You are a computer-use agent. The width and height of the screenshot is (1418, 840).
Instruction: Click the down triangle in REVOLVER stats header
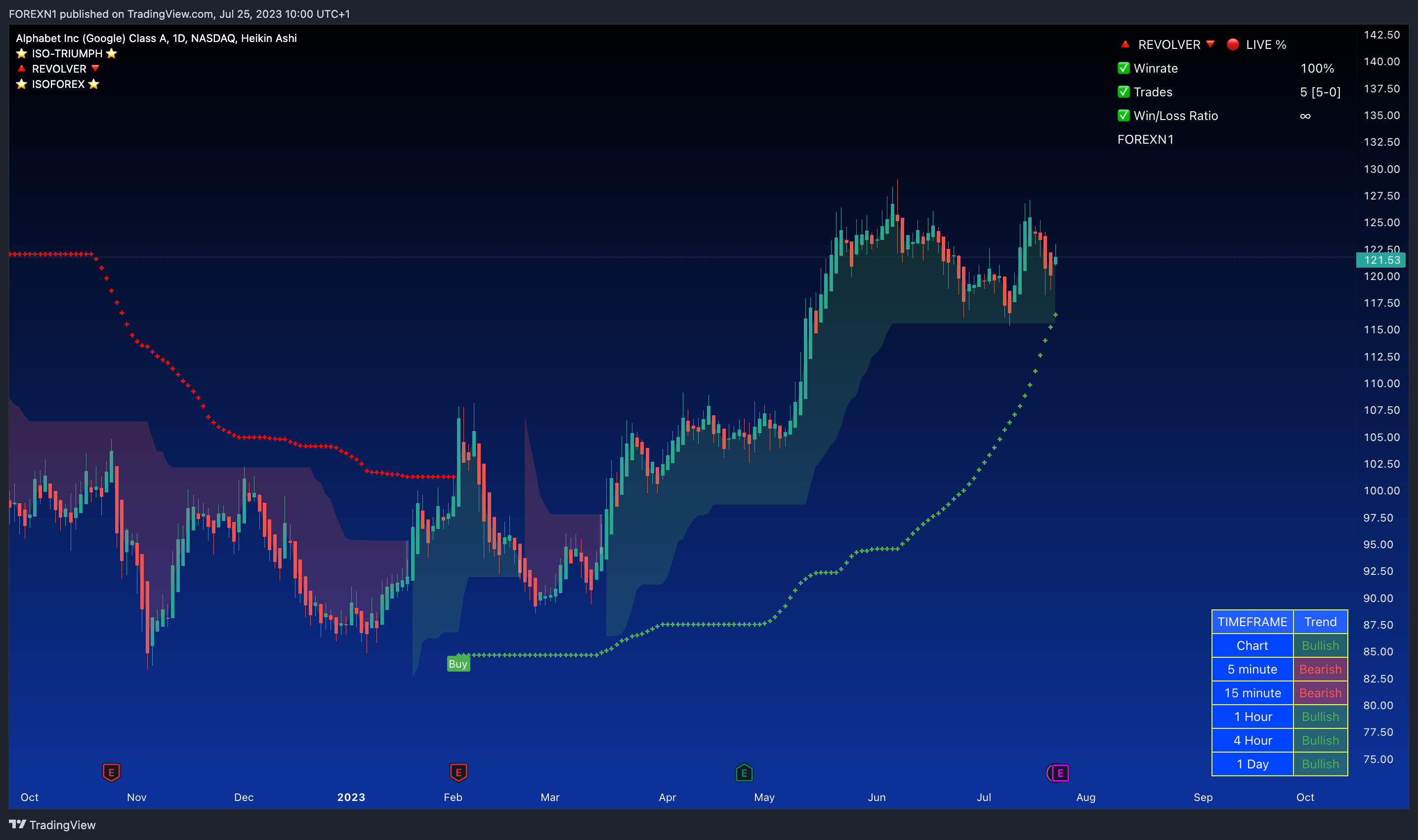1210,44
